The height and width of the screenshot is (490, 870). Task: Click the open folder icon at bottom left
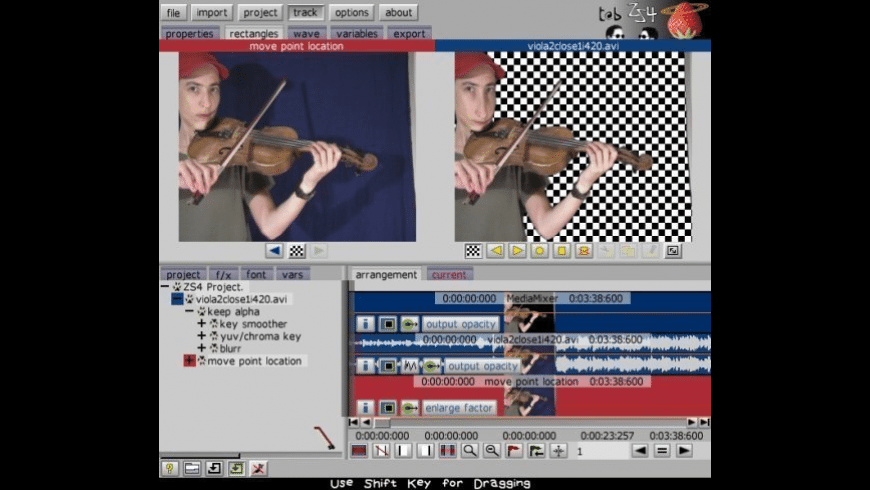[192, 468]
